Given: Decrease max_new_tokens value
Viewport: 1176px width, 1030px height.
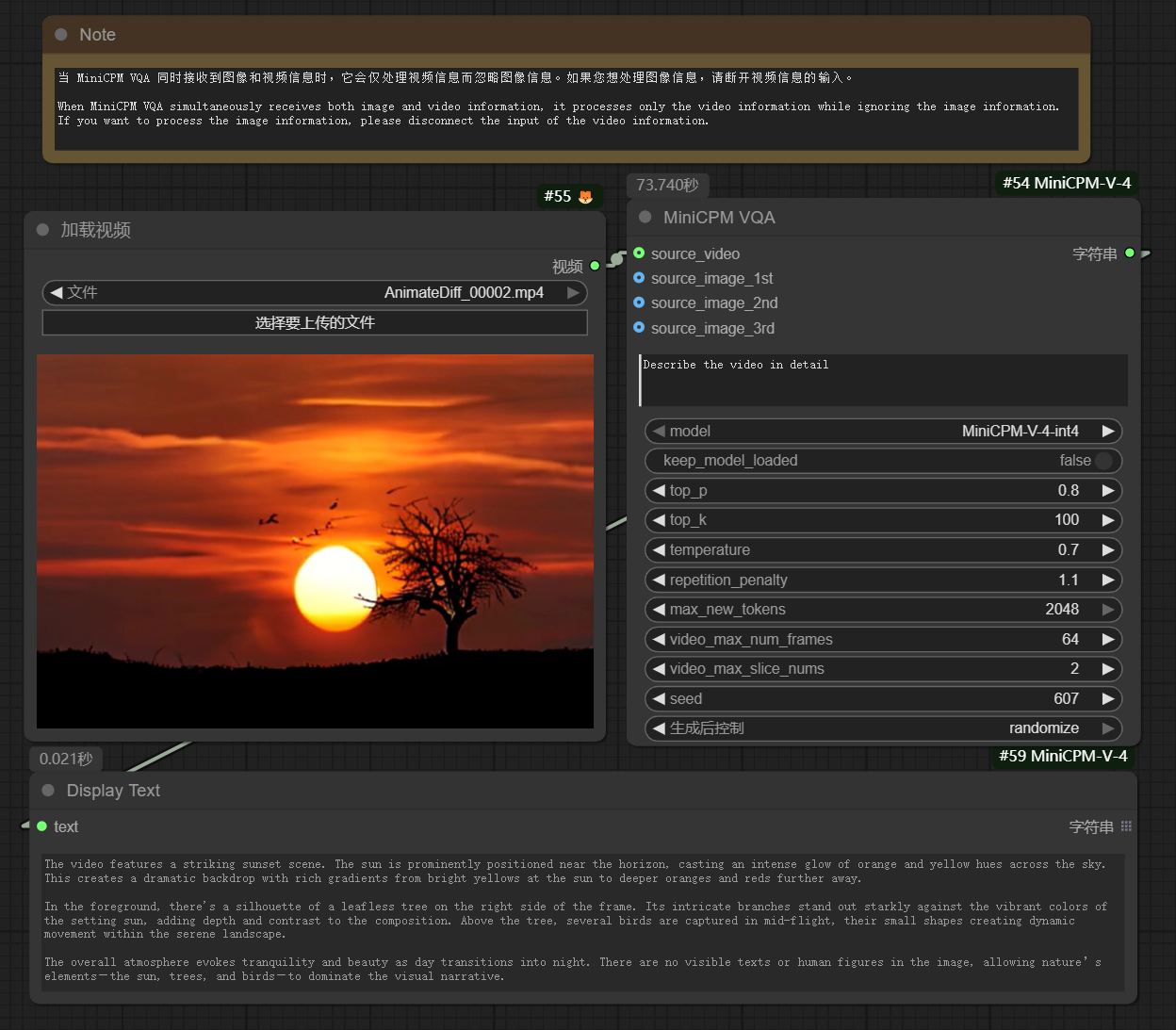Looking at the screenshot, I should click(x=659, y=610).
